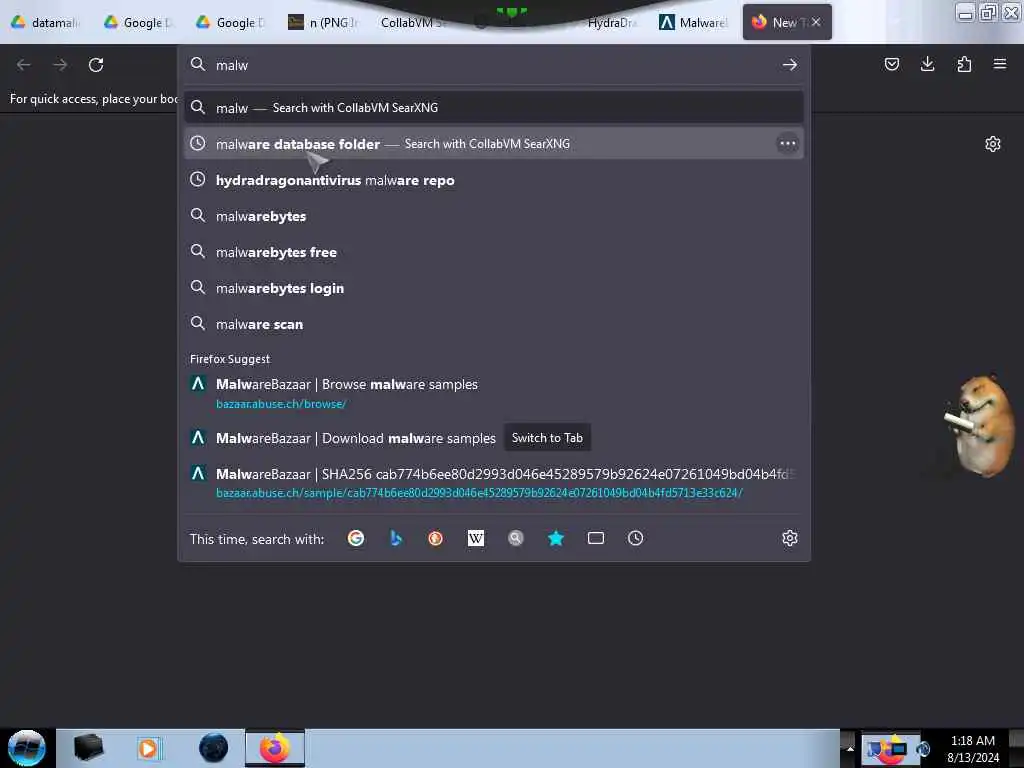1024x768 pixels.
Task: Switch to the second Google Drive tab
Action: [x=138, y=23]
